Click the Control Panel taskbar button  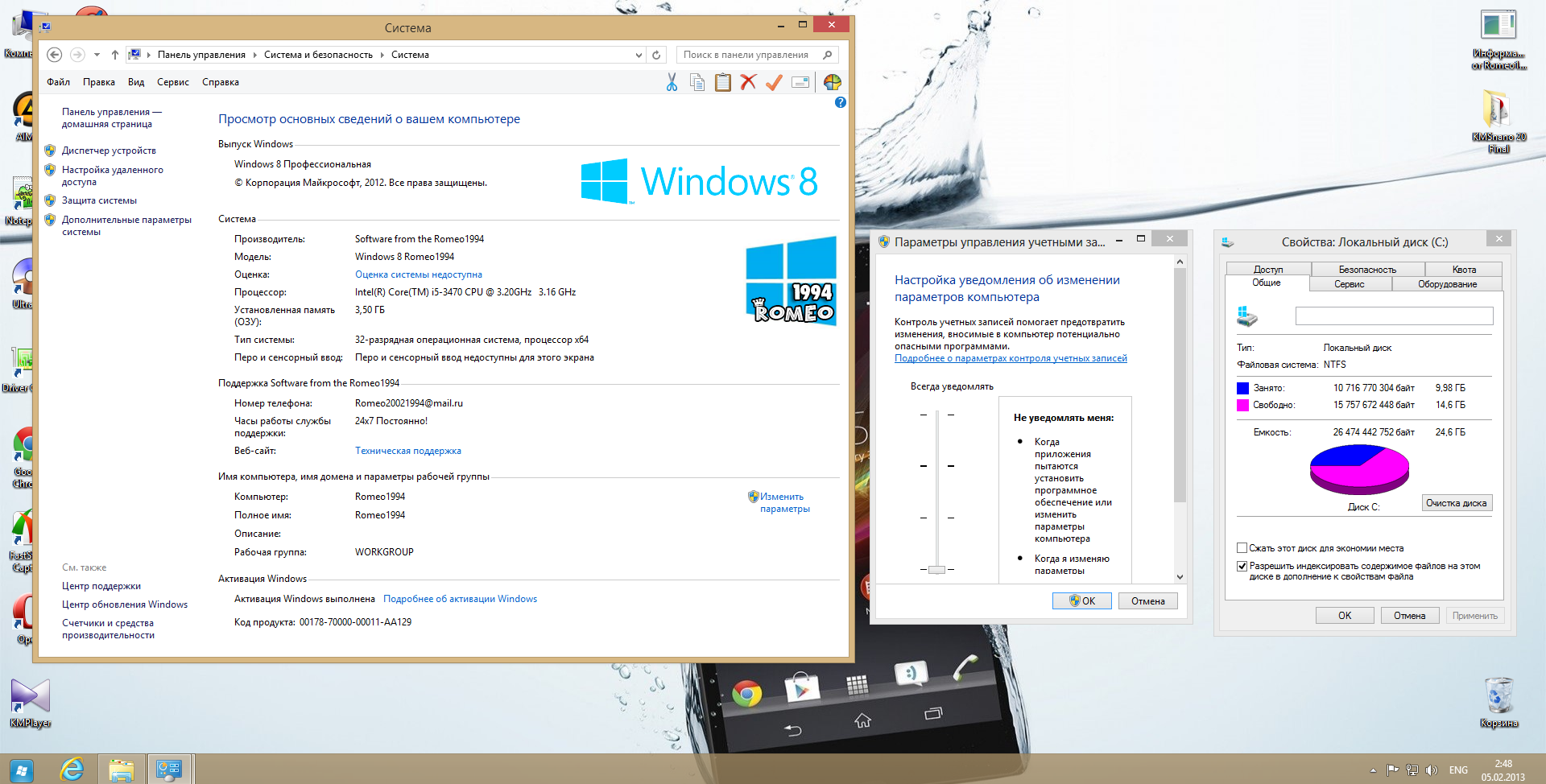pyautogui.click(x=169, y=770)
